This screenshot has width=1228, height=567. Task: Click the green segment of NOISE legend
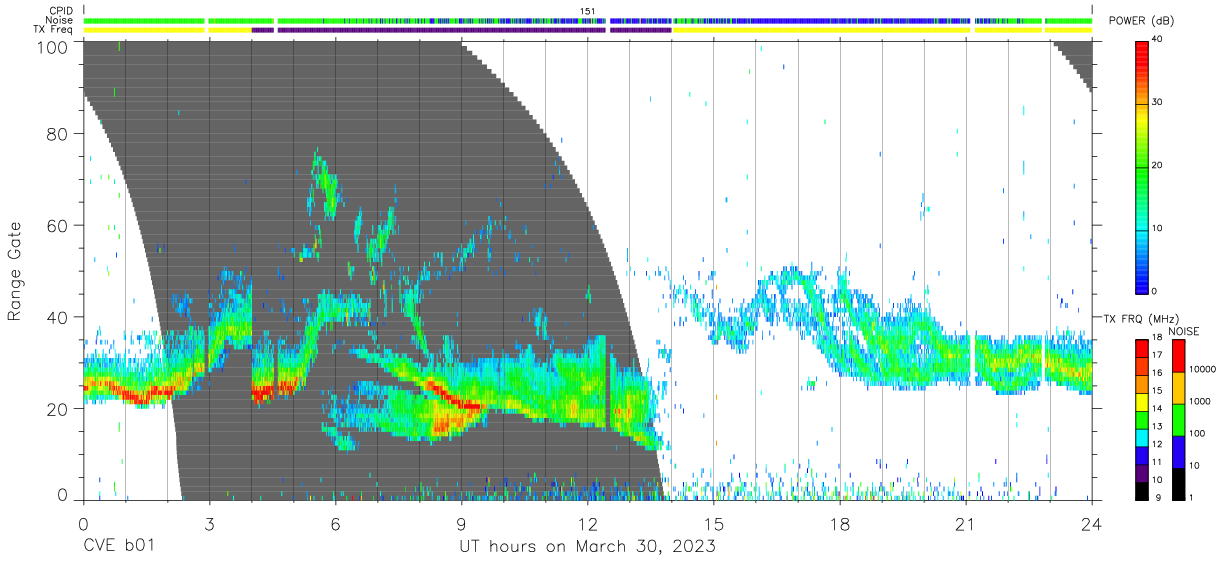[x=1178, y=420]
